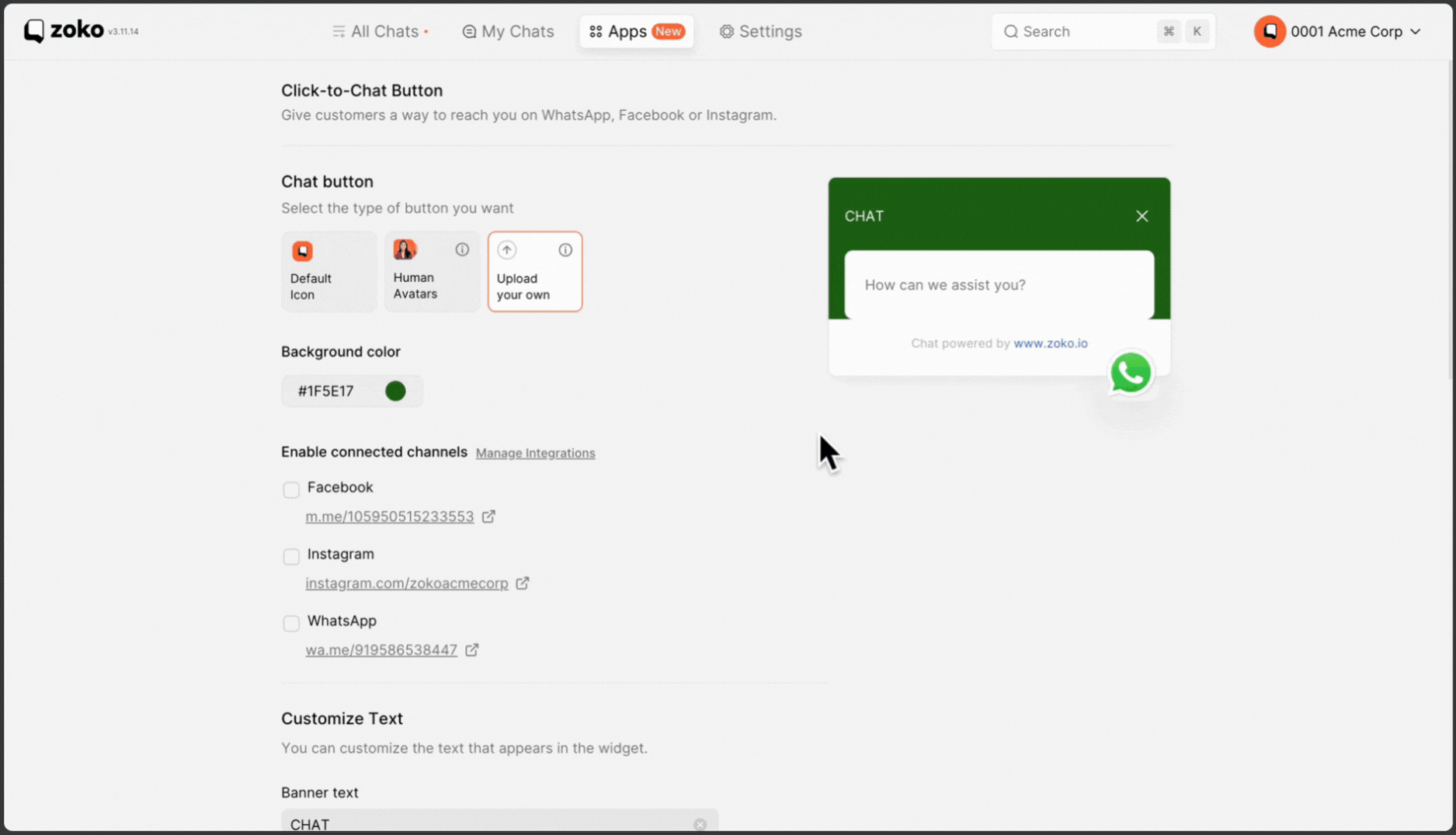Click the My Chats bubble icon
The image size is (1456, 835).
pyautogui.click(x=469, y=31)
